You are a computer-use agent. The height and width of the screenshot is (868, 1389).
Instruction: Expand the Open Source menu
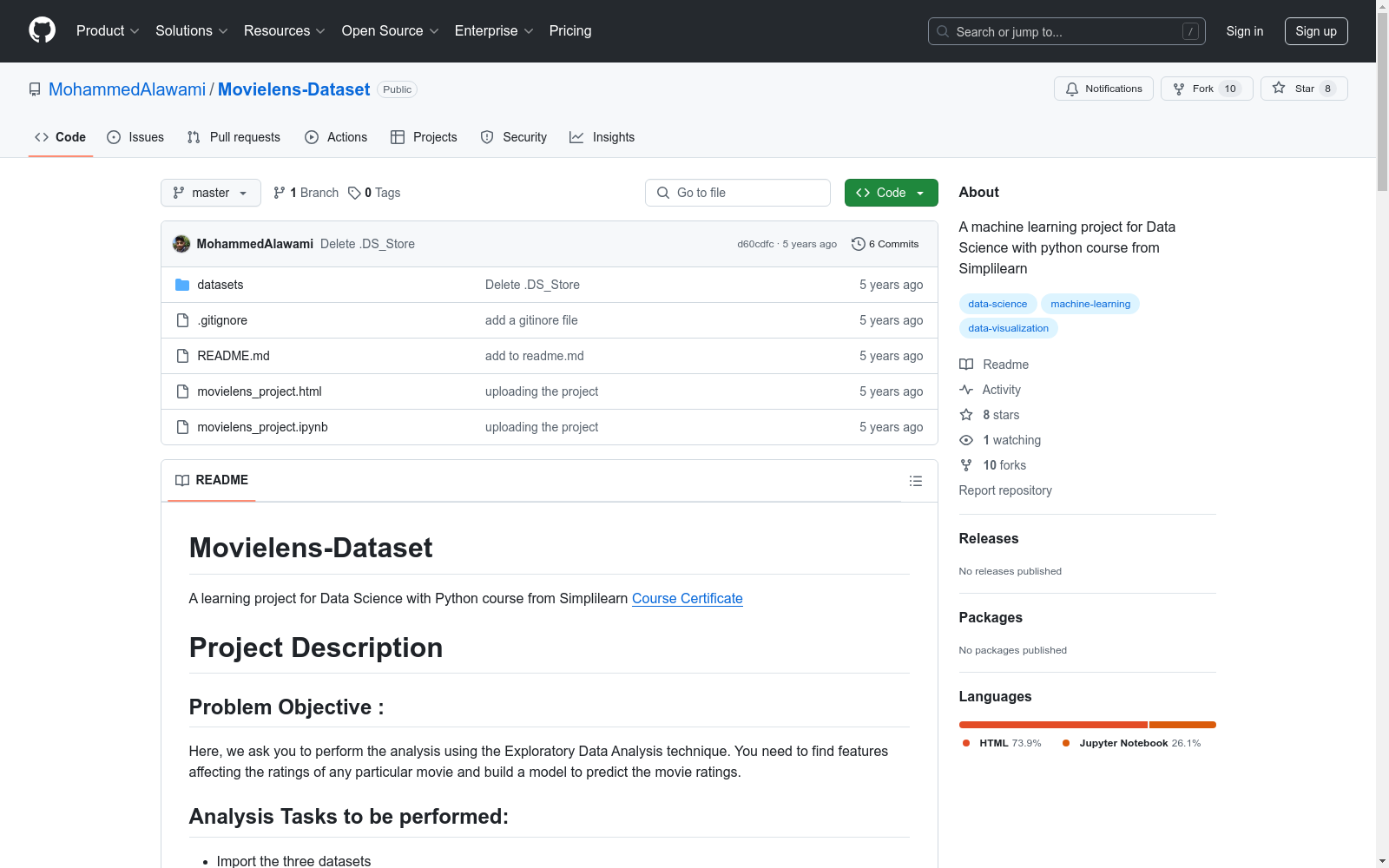391,31
